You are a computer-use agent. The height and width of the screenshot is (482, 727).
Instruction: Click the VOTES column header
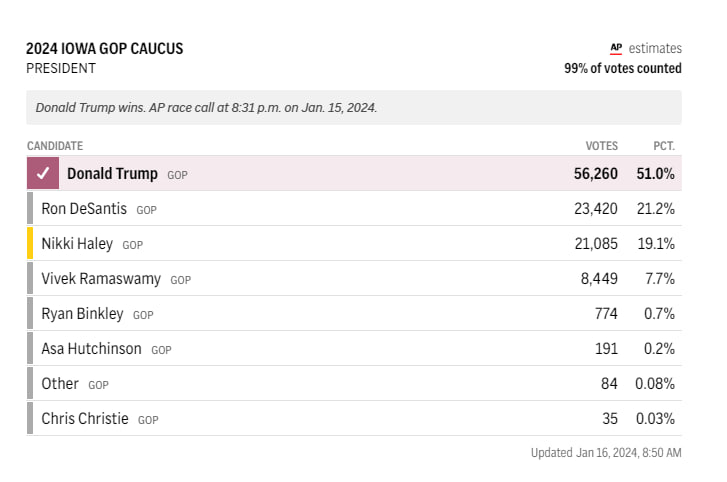[x=601, y=146]
